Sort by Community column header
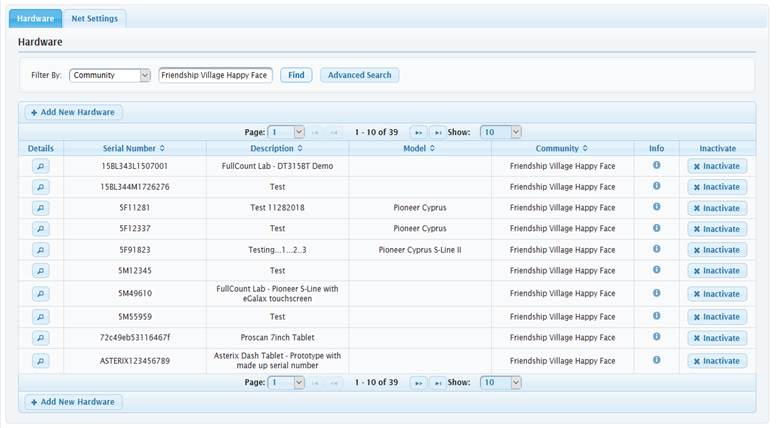Image resolution: width=780 pixels, height=428 pixels. 562,148
